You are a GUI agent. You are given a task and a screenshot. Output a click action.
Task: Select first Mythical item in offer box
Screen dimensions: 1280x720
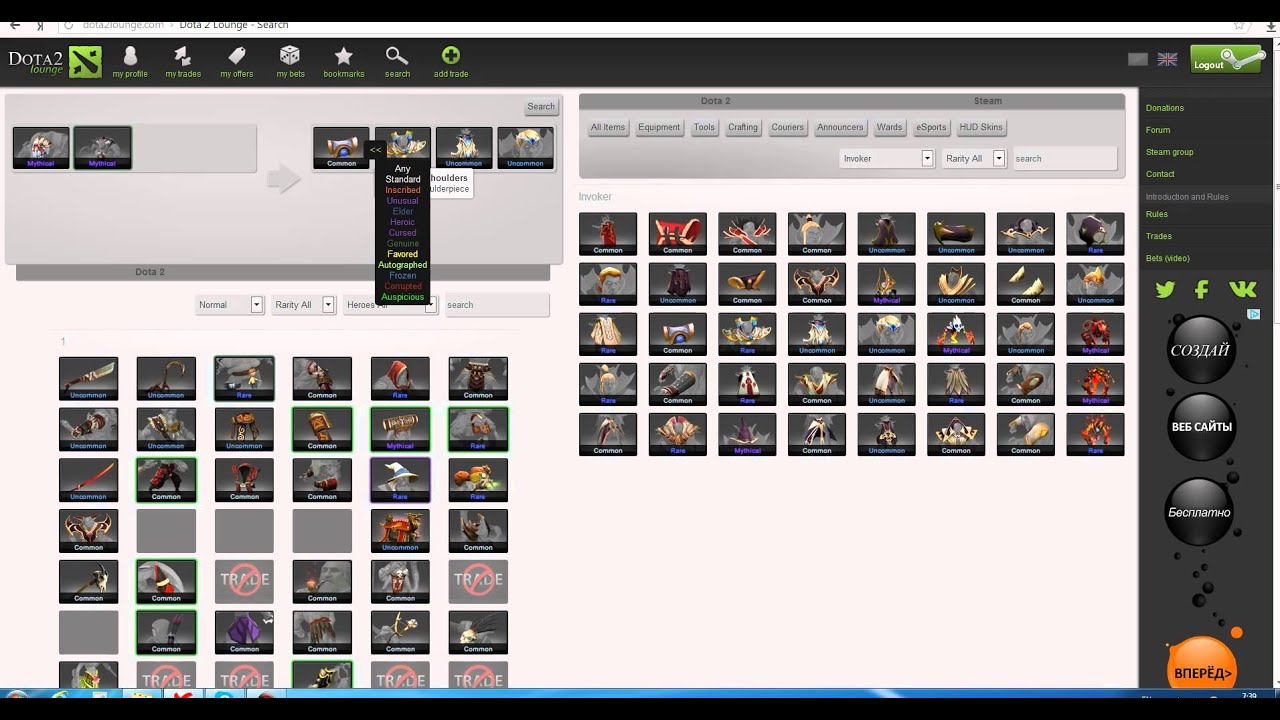(x=41, y=148)
